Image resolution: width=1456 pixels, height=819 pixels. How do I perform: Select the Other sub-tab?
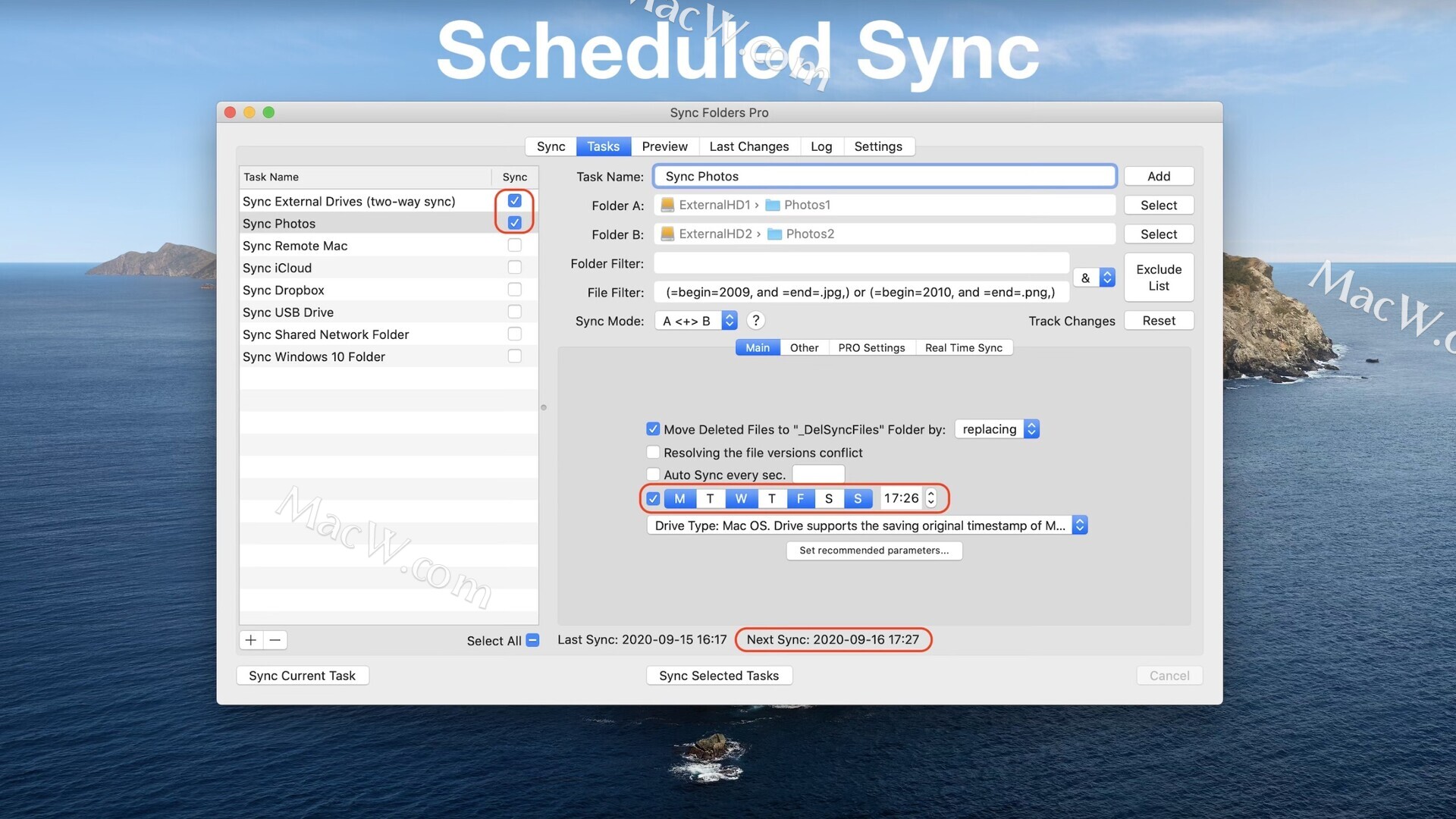804,347
